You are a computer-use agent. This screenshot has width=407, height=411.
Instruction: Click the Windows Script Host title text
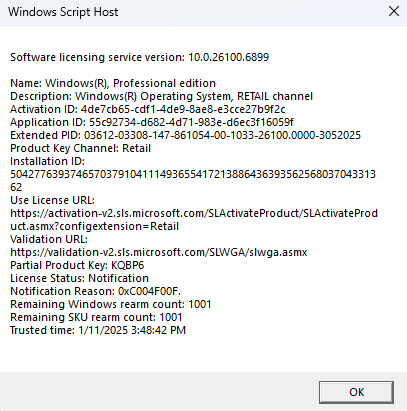63,12
